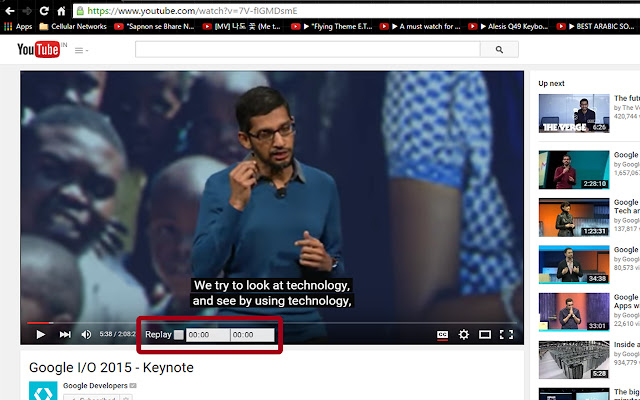Open the "A must watch for..." bookmark
The image size is (640, 400).
(420, 27)
